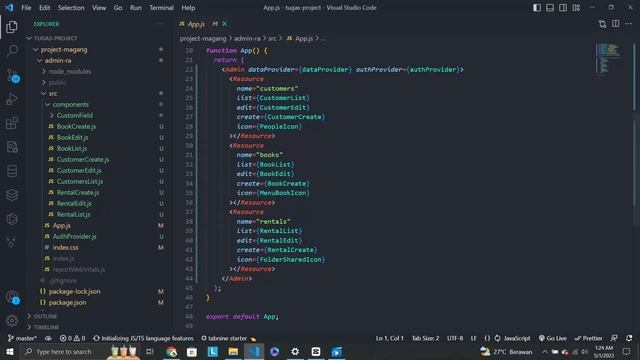640x360 pixels.
Task: Open Windows Settings gear from taskbar
Action: 295,352
